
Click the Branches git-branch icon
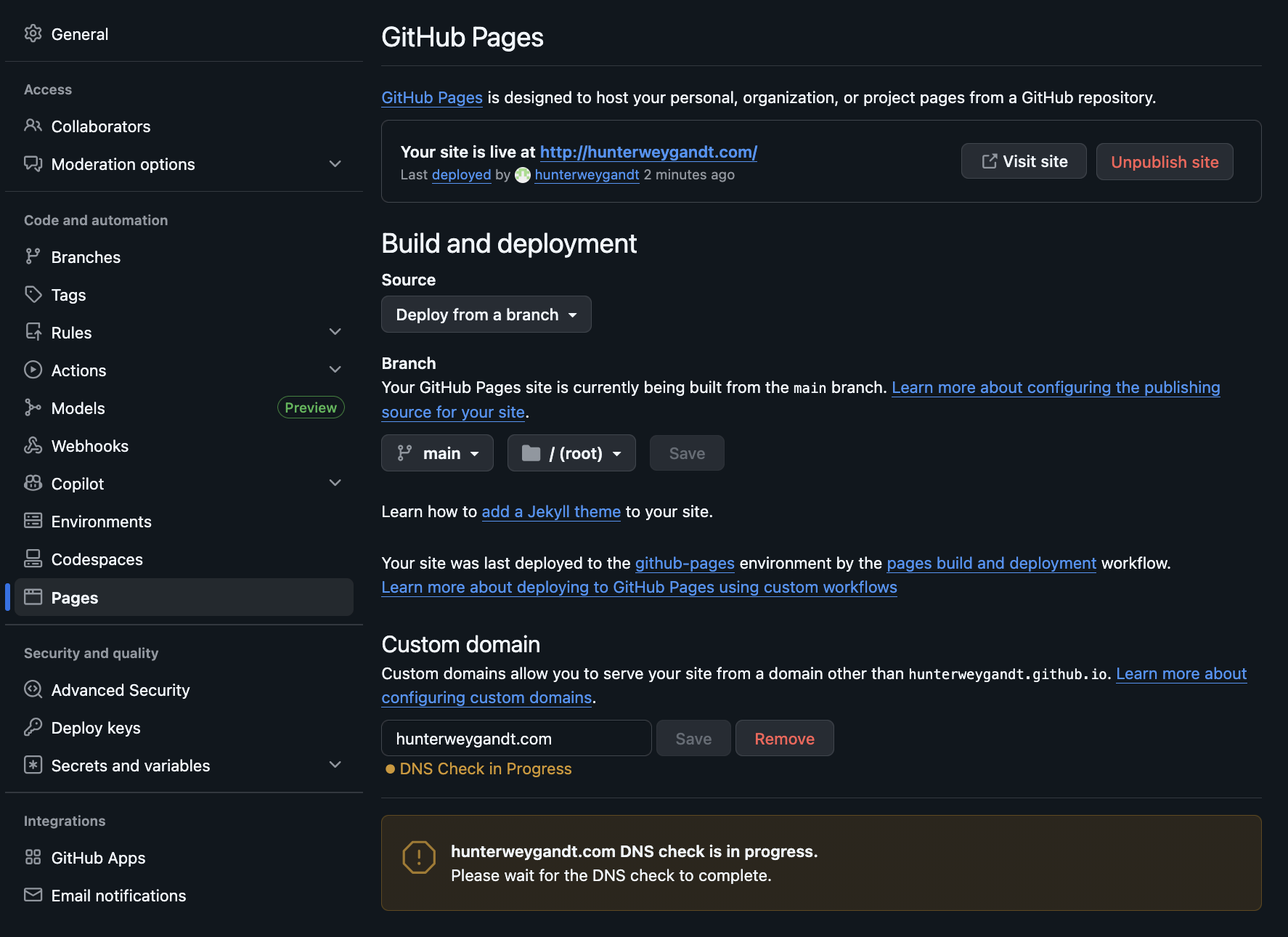coord(33,256)
